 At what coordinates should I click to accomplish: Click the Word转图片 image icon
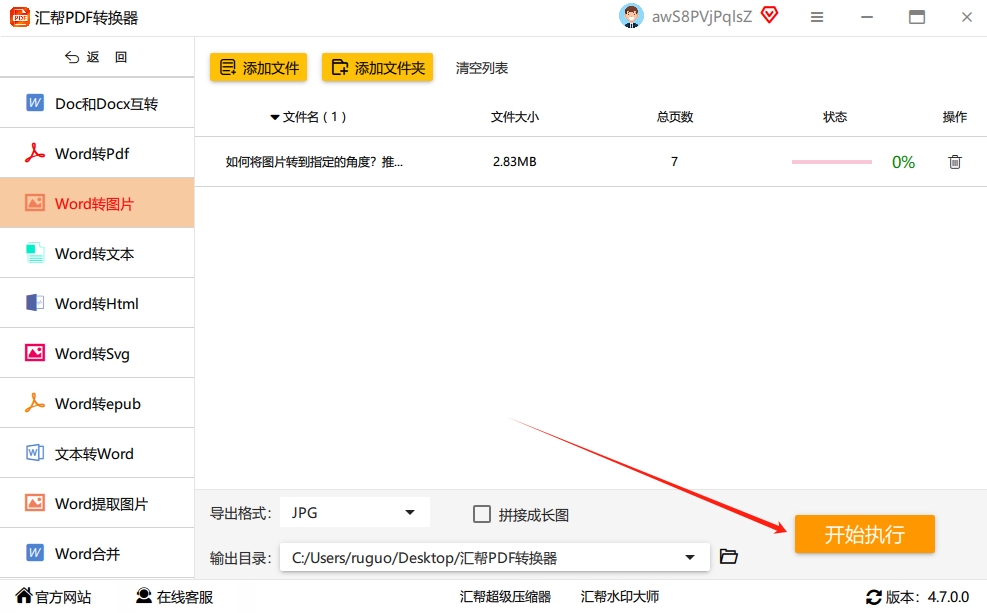click(x=35, y=203)
